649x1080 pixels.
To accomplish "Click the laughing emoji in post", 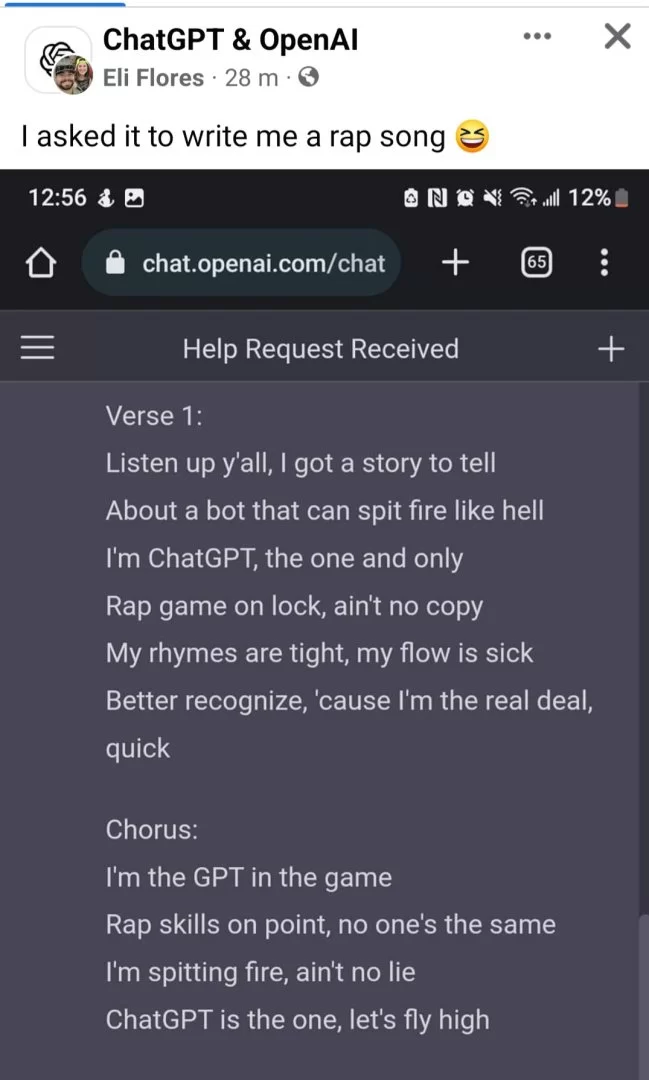I will coord(472,136).
